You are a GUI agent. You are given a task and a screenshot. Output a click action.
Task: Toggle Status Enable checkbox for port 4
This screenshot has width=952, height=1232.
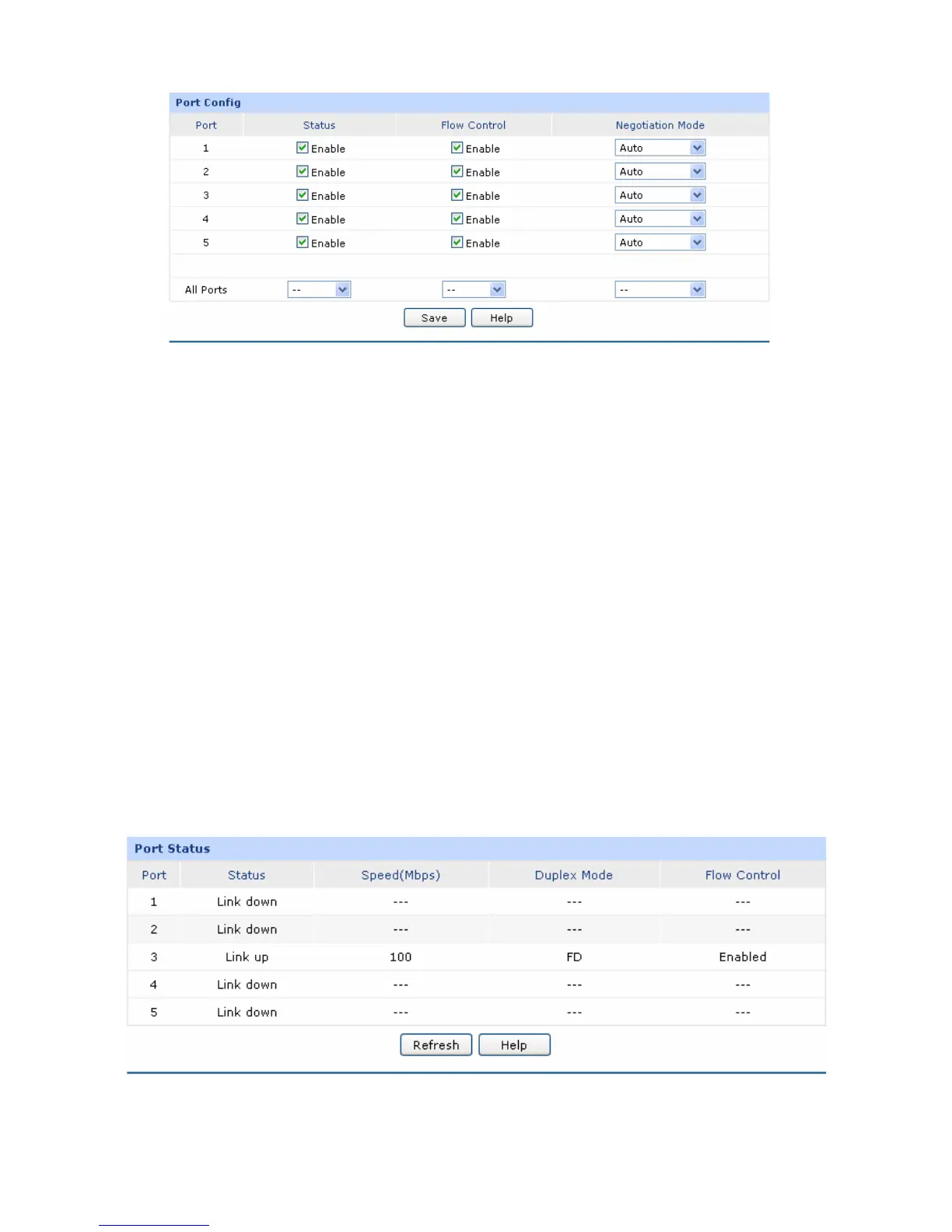(x=303, y=219)
